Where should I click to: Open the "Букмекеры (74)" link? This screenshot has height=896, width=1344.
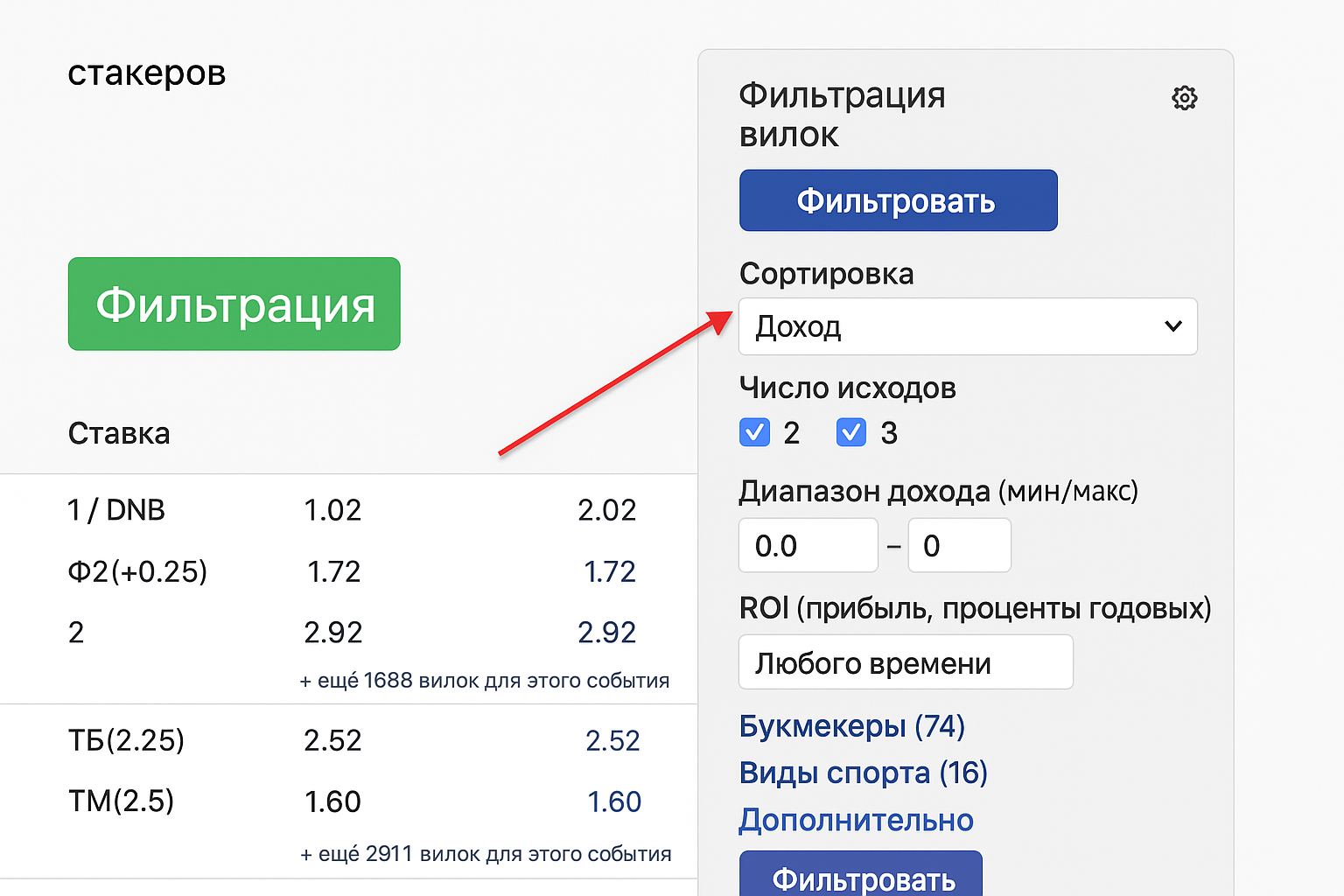[851, 726]
